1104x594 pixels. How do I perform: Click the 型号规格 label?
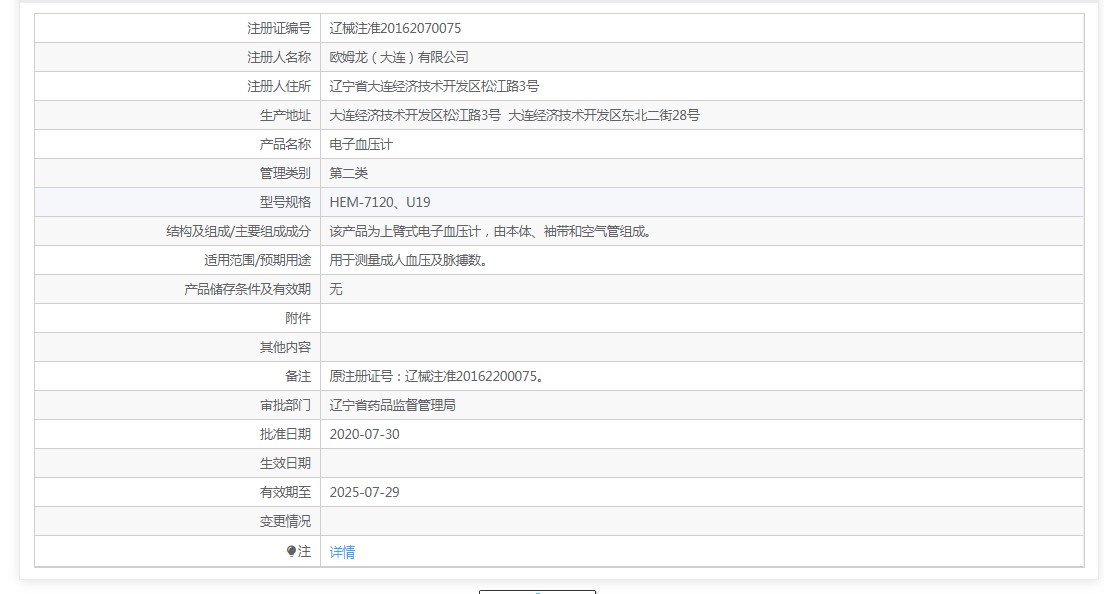285,202
